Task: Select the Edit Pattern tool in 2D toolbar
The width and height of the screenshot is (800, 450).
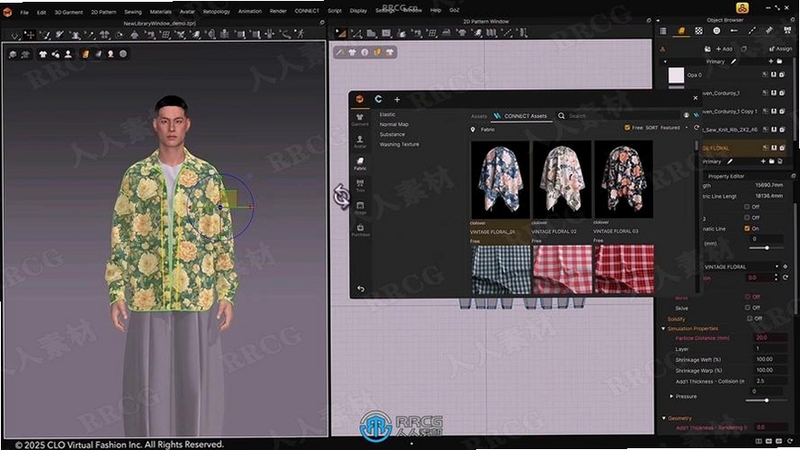Action: [x=356, y=33]
